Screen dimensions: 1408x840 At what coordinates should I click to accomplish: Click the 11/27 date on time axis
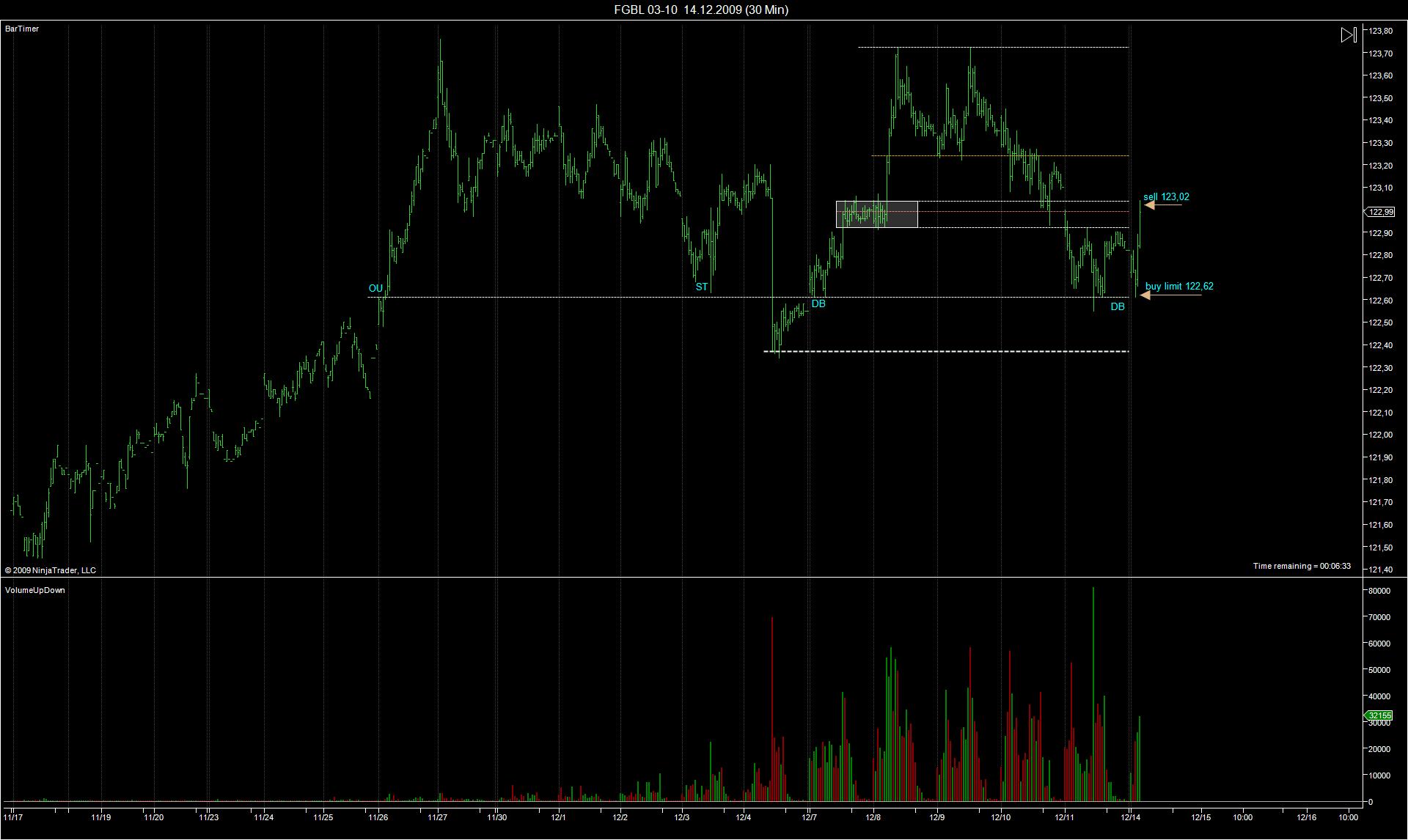438,817
